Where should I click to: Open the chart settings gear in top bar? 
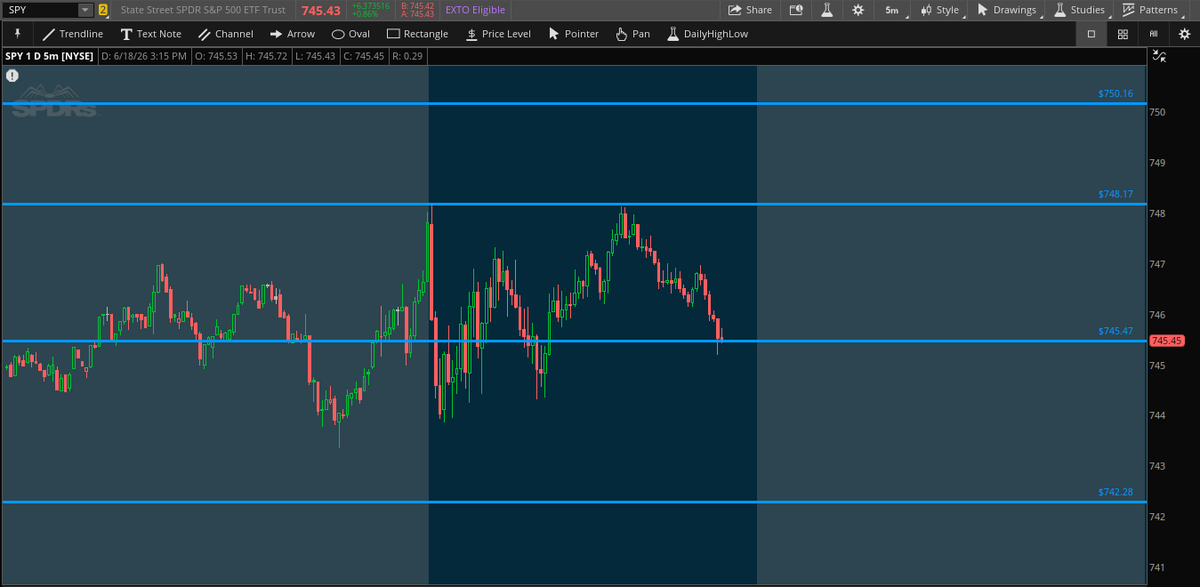(x=857, y=10)
